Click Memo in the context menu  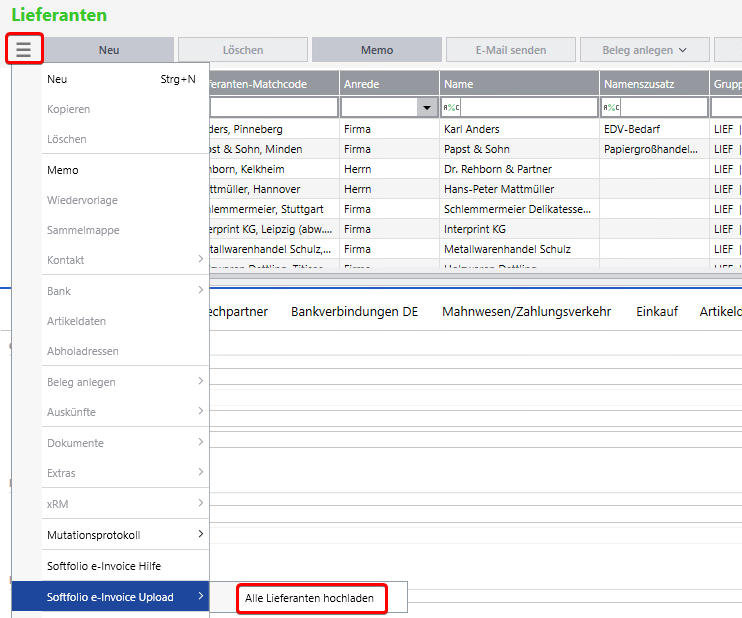[63, 170]
